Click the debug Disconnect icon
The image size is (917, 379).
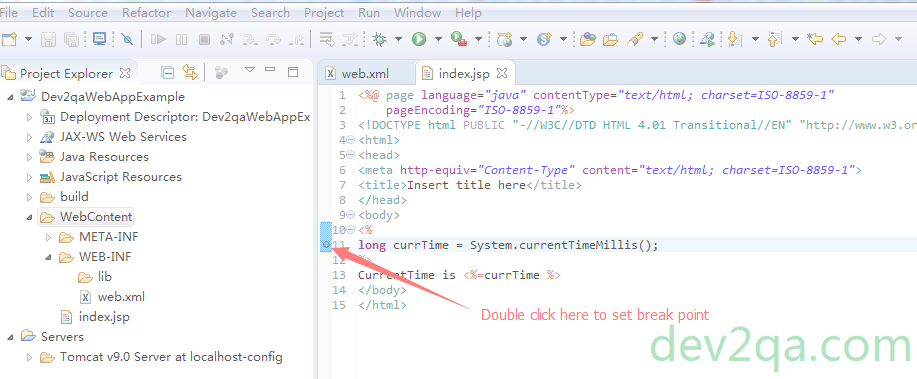(227, 39)
